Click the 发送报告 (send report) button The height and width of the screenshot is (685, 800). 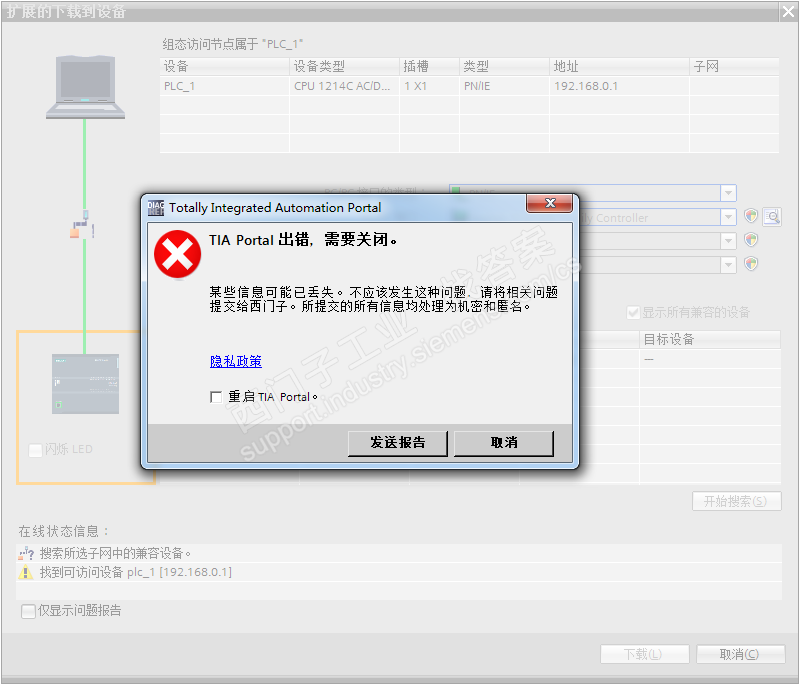coord(397,443)
